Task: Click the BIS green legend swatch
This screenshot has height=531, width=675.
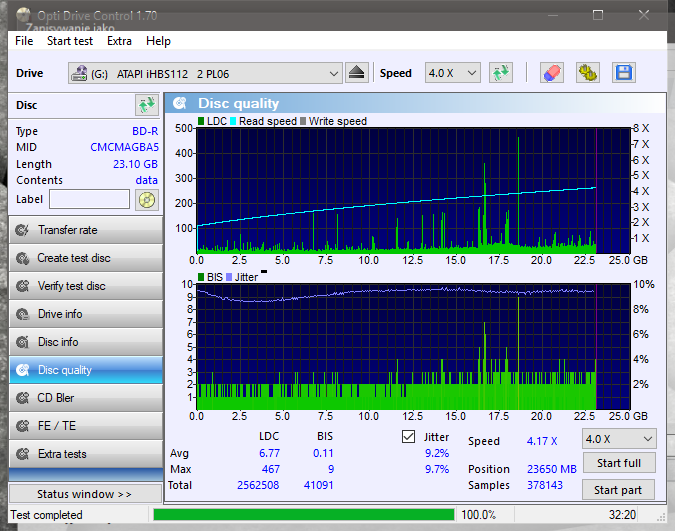Action: [x=201, y=277]
